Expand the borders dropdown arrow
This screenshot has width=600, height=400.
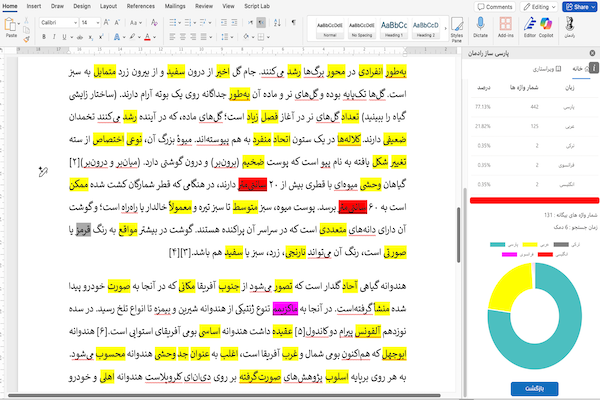tap(268, 37)
